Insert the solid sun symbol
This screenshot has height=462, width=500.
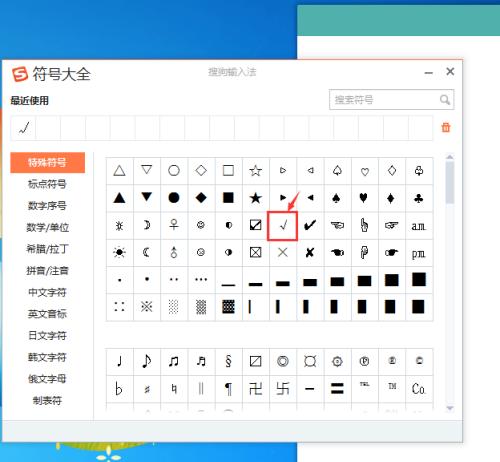[x=119, y=253]
